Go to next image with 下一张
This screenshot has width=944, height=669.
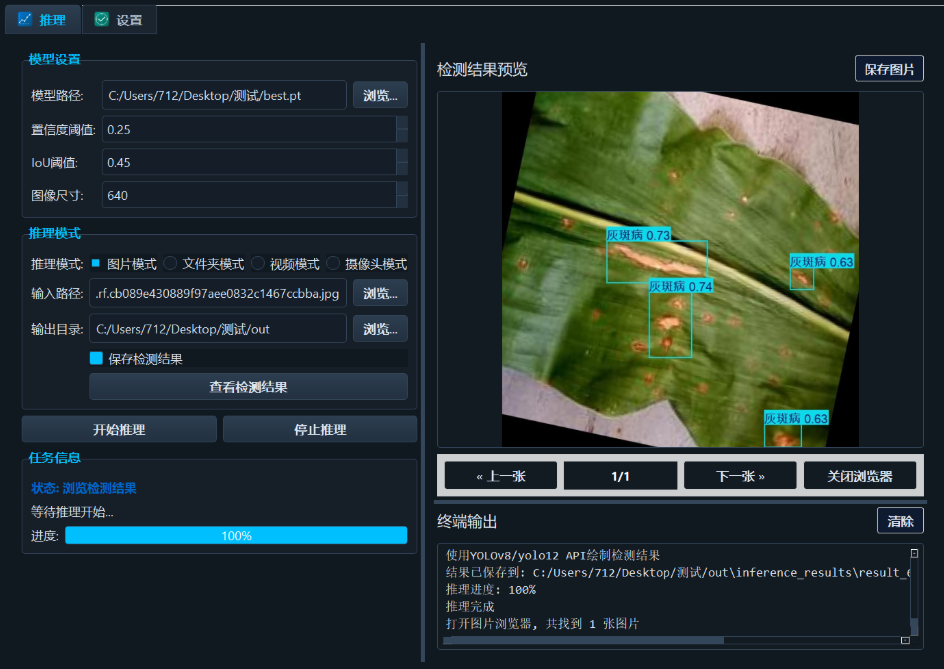tap(740, 475)
